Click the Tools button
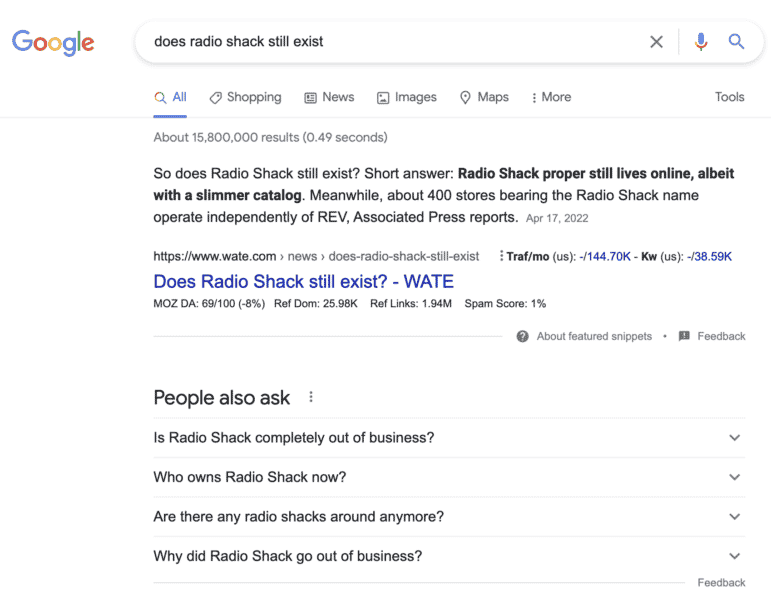The height and width of the screenshot is (600, 771). point(729,97)
